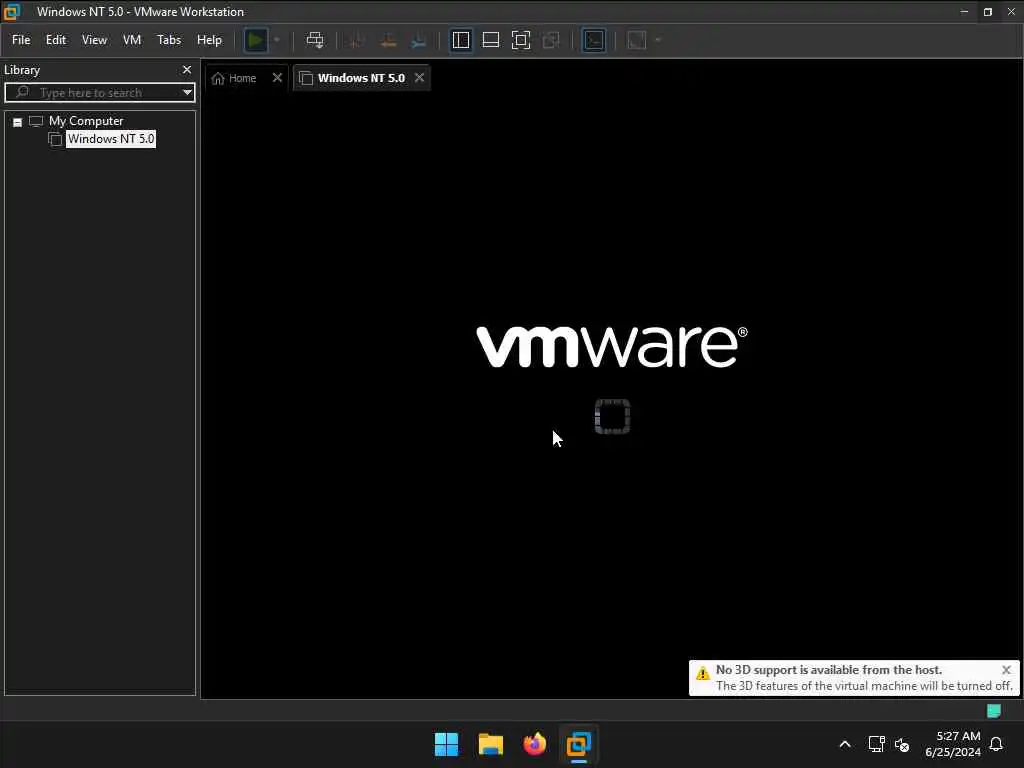The width and height of the screenshot is (1024, 768).
Task: Click the magnifier icon in library search
Action: coord(22,92)
